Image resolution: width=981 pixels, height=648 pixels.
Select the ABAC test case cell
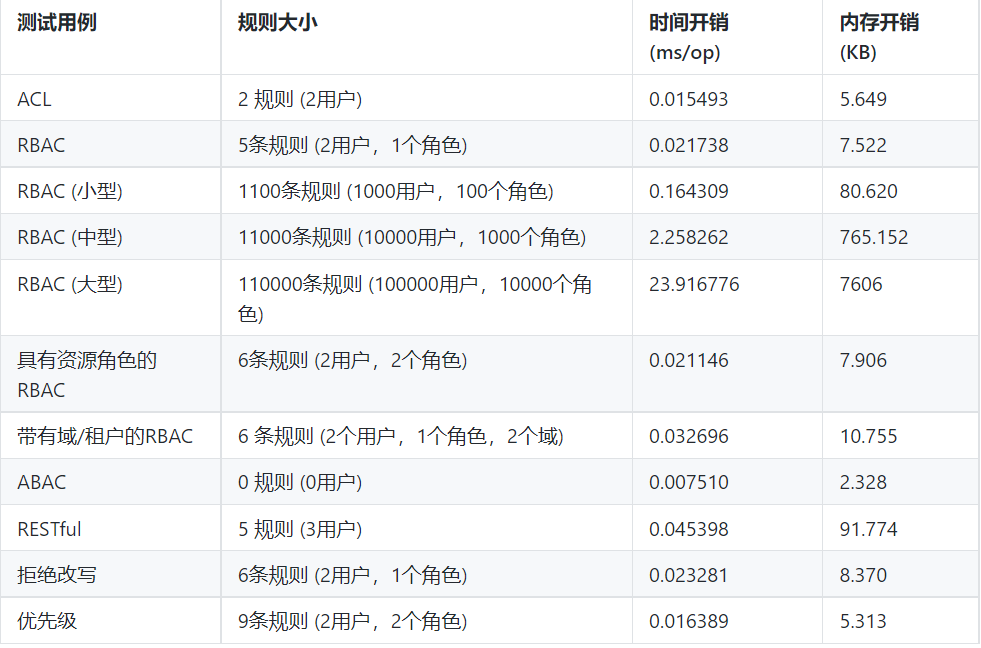coord(41,482)
